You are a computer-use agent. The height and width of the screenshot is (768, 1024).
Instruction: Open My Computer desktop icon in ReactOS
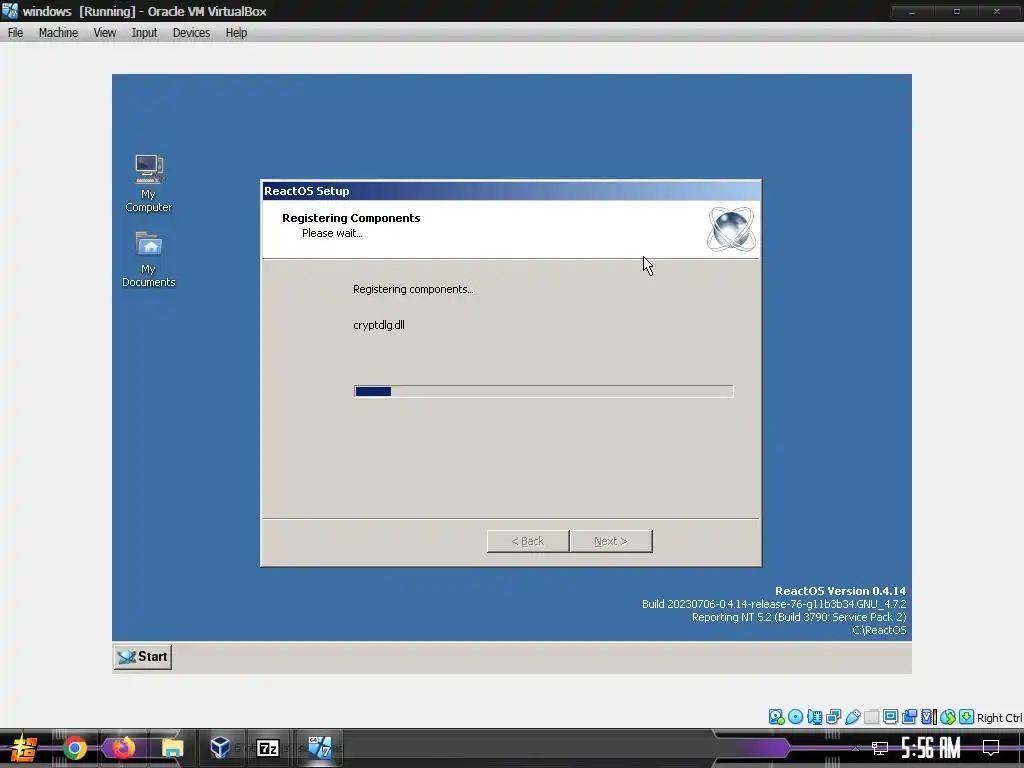click(149, 183)
